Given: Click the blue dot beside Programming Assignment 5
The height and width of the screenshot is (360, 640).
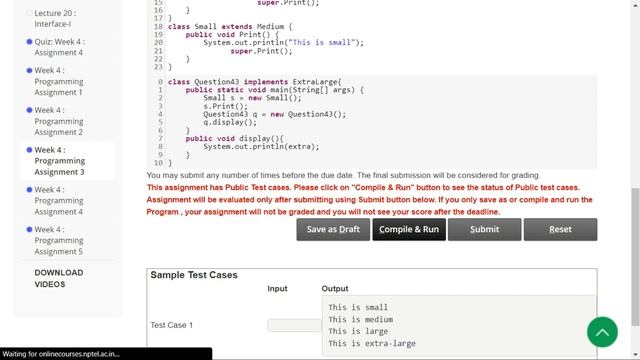Looking at the screenshot, I should [x=29, y=229].
